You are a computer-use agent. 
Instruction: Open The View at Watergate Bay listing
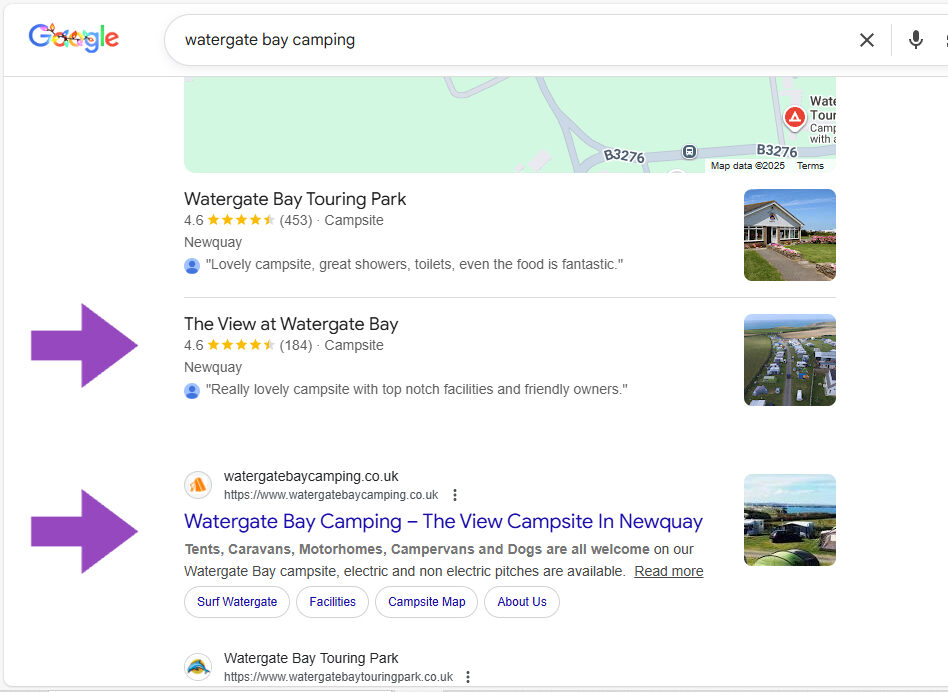click(291, 324)
